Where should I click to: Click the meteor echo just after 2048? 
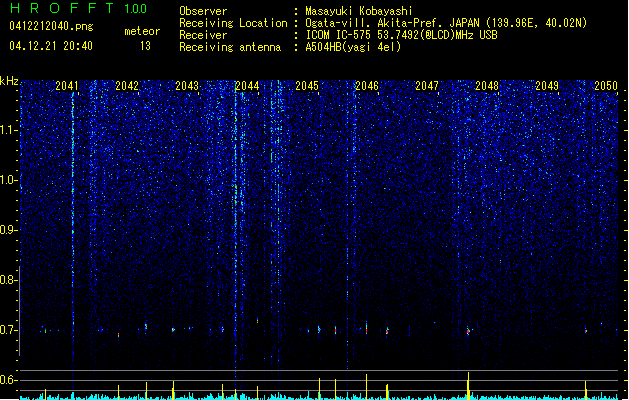coord(468,331)
